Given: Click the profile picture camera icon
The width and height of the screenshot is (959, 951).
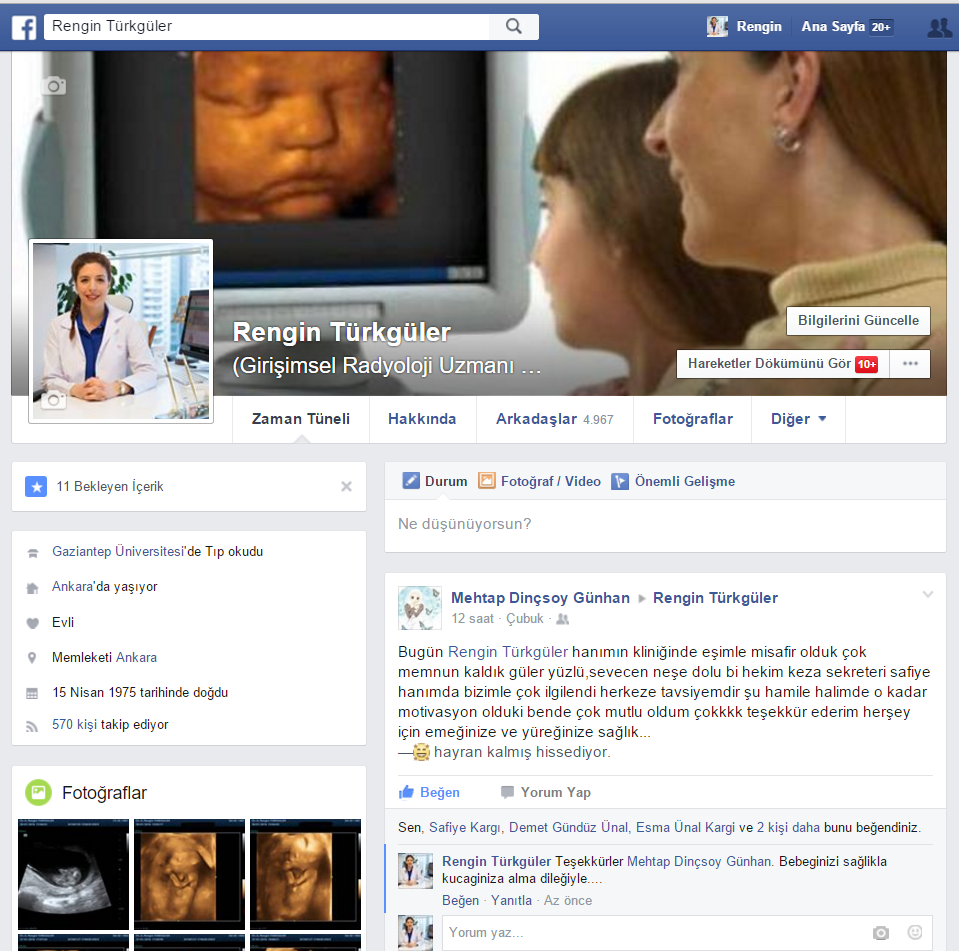Looking at the screenshot, I should click(x=52, y=400).
